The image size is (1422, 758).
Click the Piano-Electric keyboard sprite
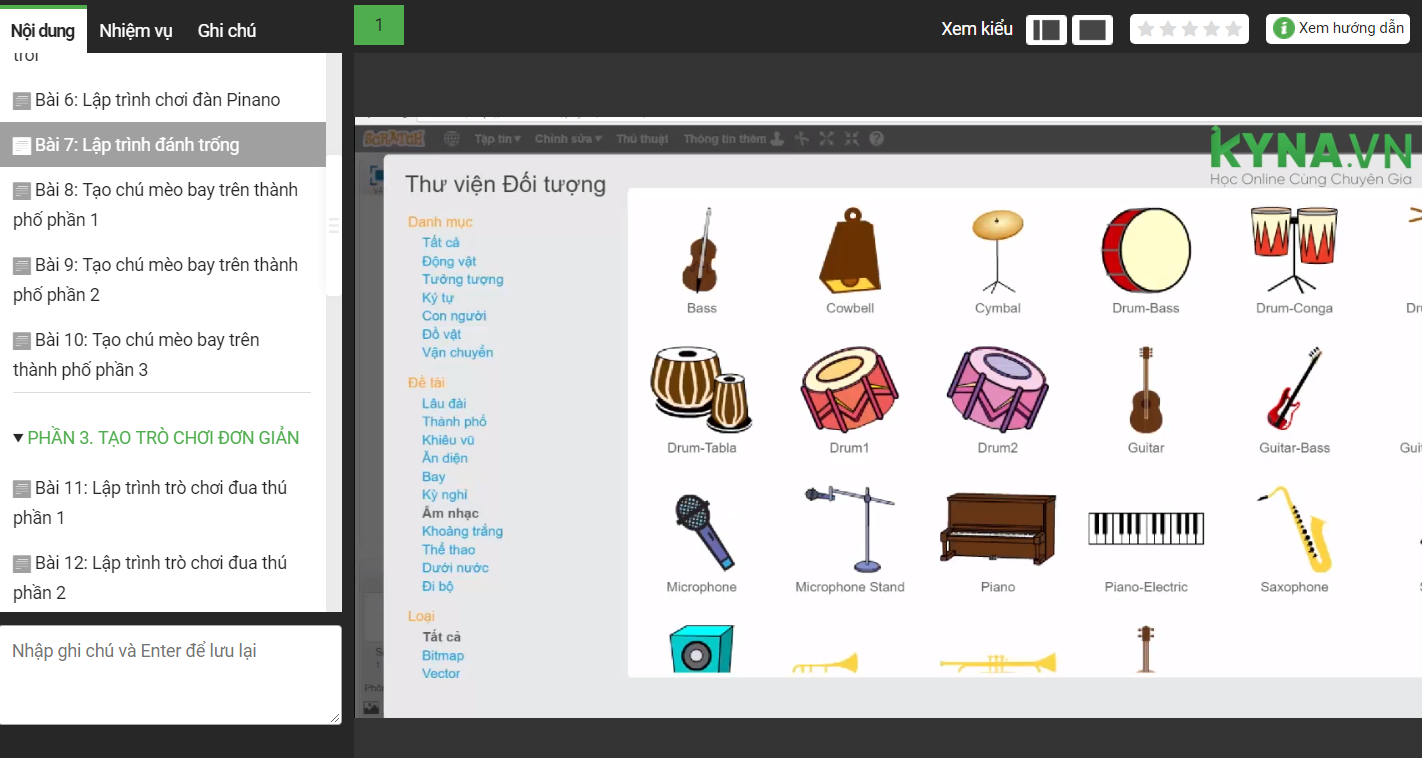coord(1146,529)
